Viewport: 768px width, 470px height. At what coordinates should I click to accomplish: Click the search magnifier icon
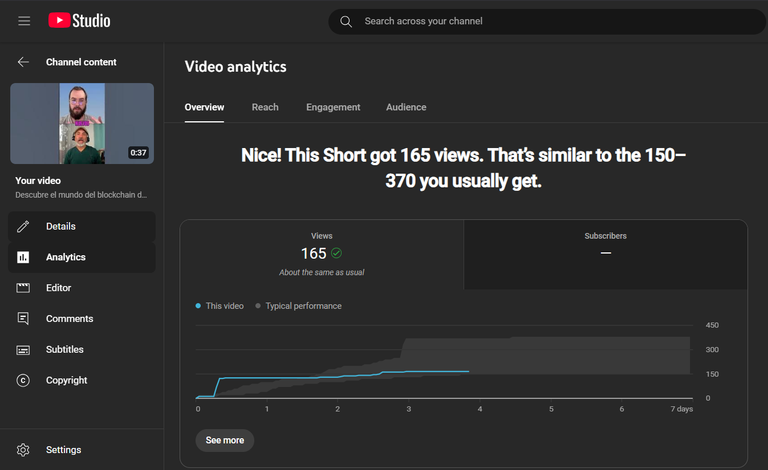point(346,22)
